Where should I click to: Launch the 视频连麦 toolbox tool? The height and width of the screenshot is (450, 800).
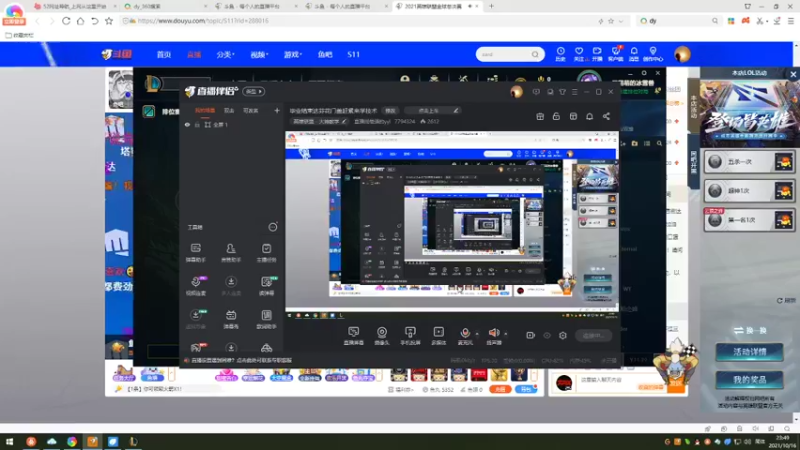click(195, 286)
